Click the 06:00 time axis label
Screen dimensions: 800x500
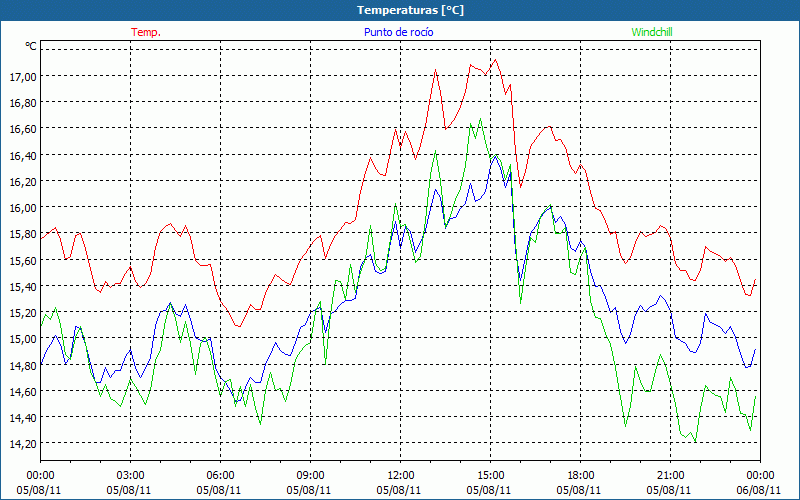(220, 476)
